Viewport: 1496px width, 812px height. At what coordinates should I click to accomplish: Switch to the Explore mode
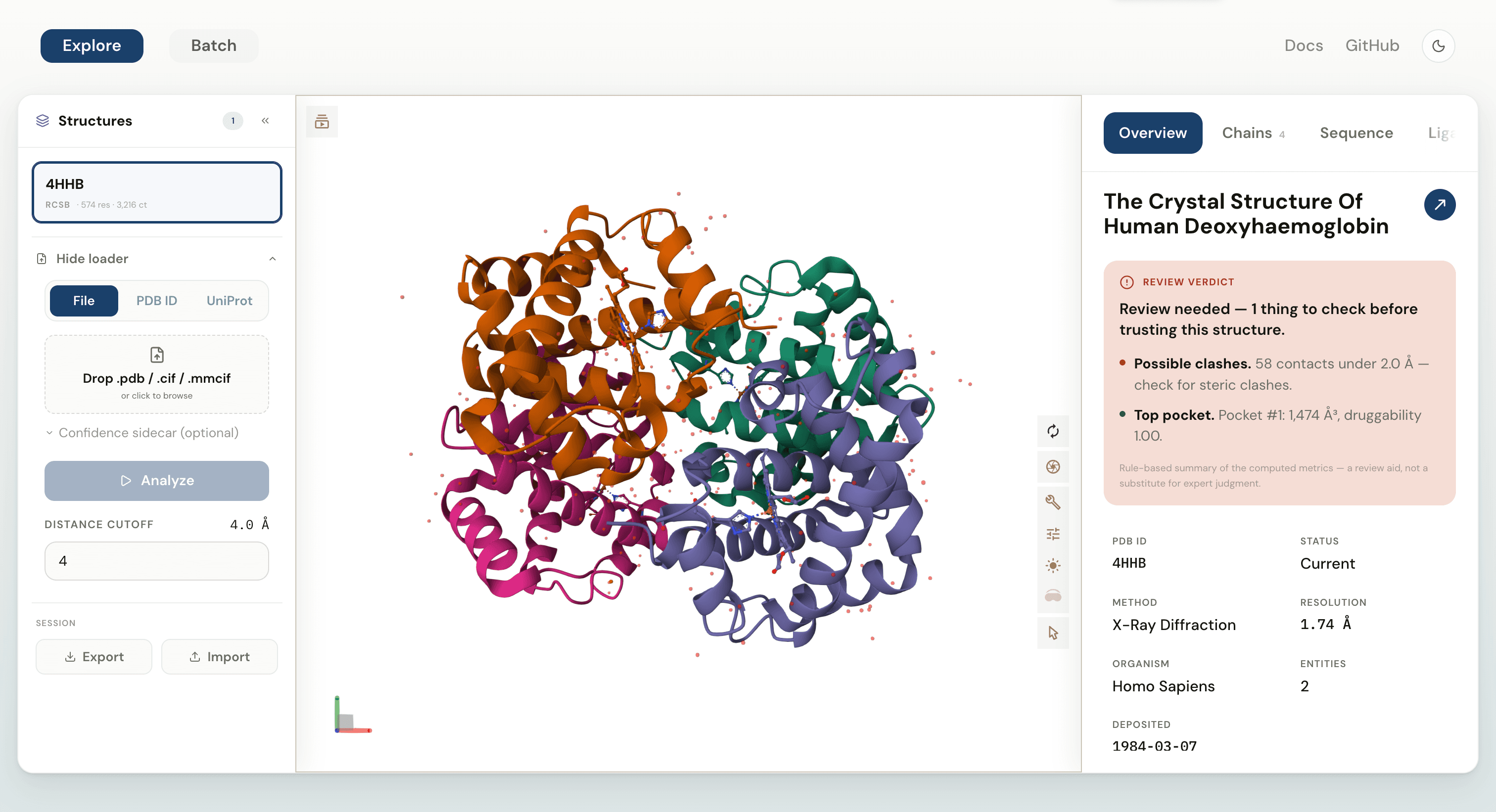[92, 46]
